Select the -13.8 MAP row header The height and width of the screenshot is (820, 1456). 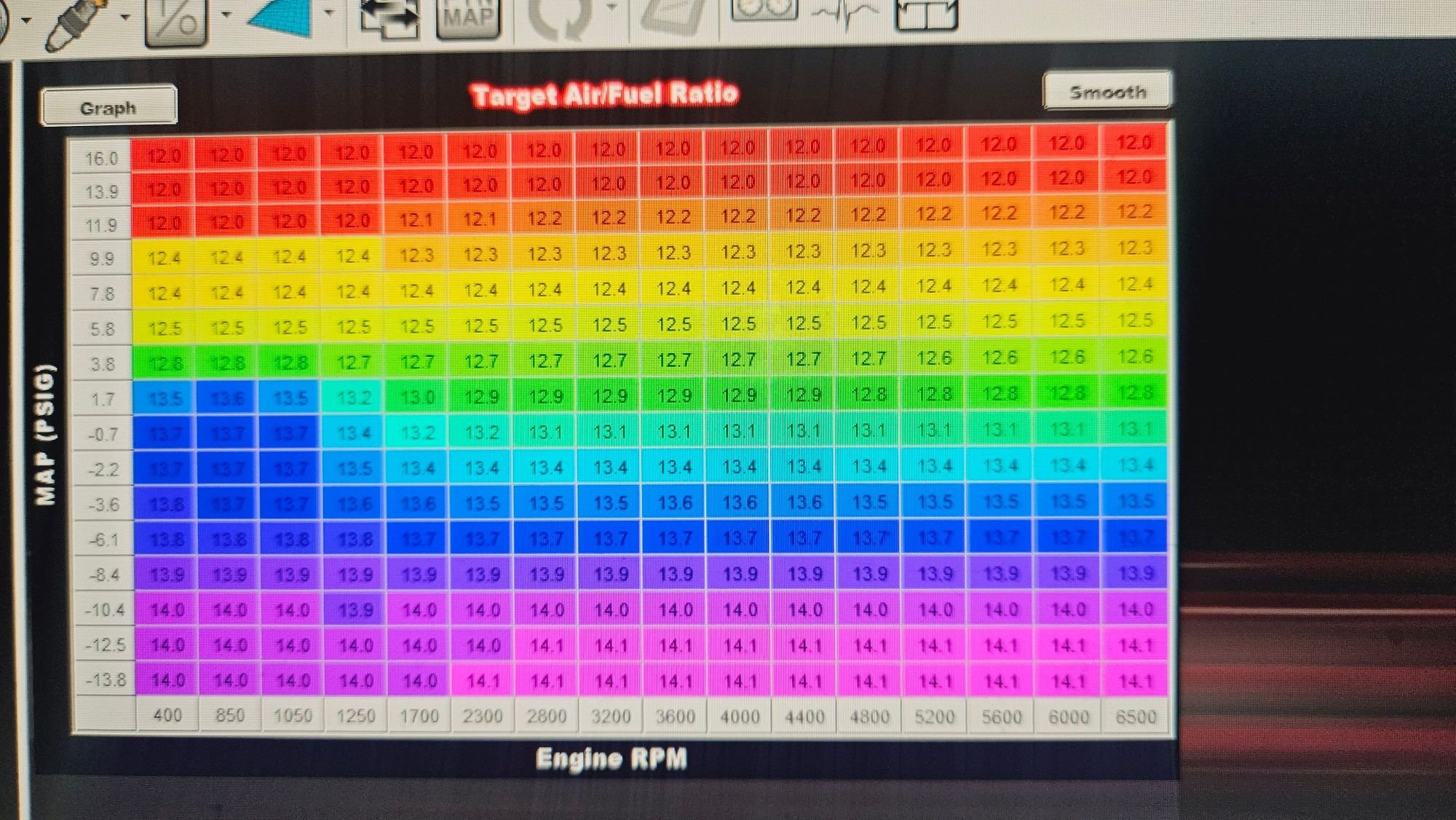tap(106, 680)
